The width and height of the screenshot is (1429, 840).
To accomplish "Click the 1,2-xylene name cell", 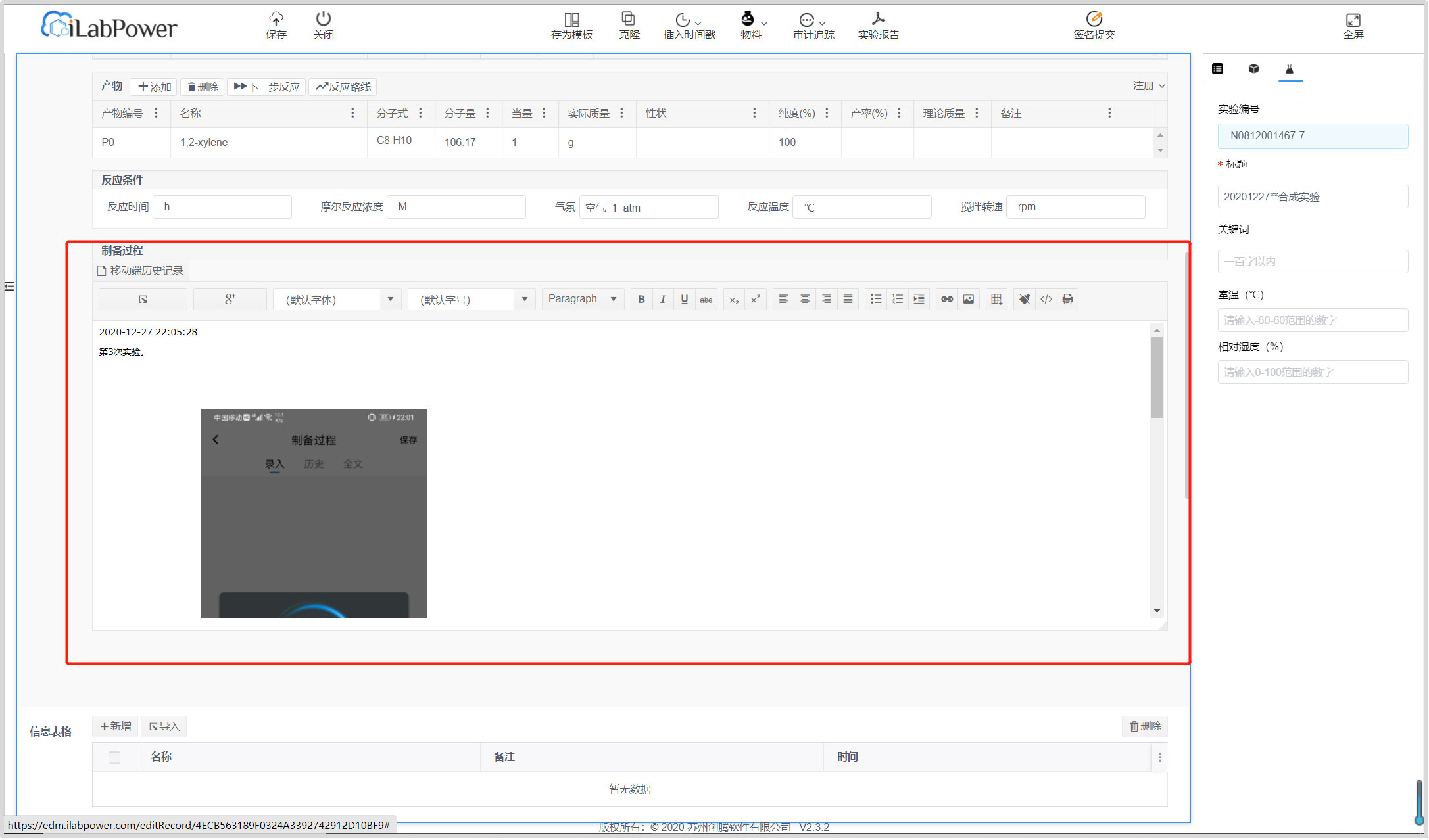I will (x=269, y=142).
